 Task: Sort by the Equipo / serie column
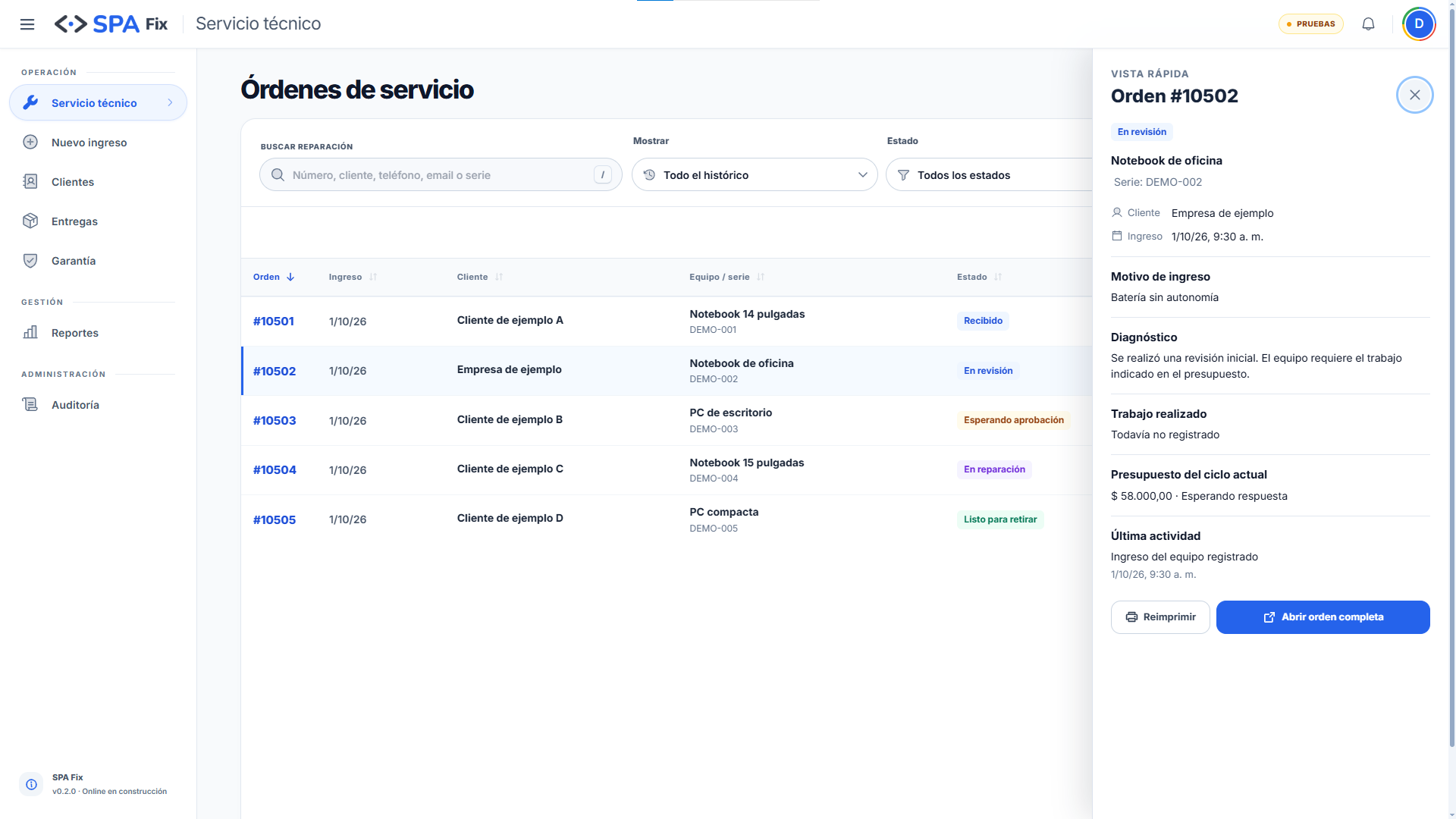coord(727,277)
